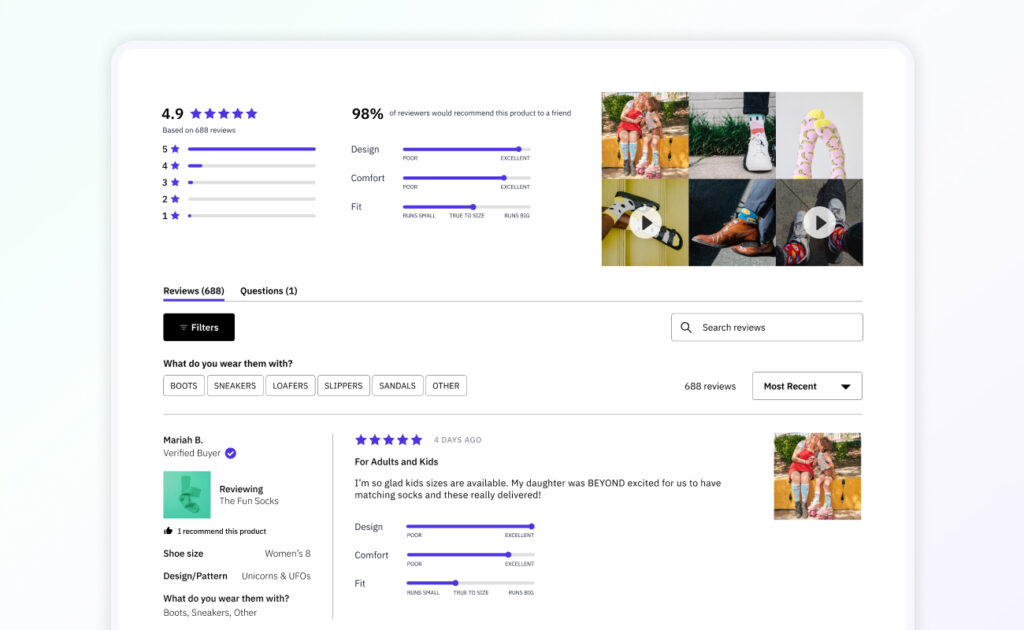Click the 'For Adults and Kids' review title

click(396, 462)
